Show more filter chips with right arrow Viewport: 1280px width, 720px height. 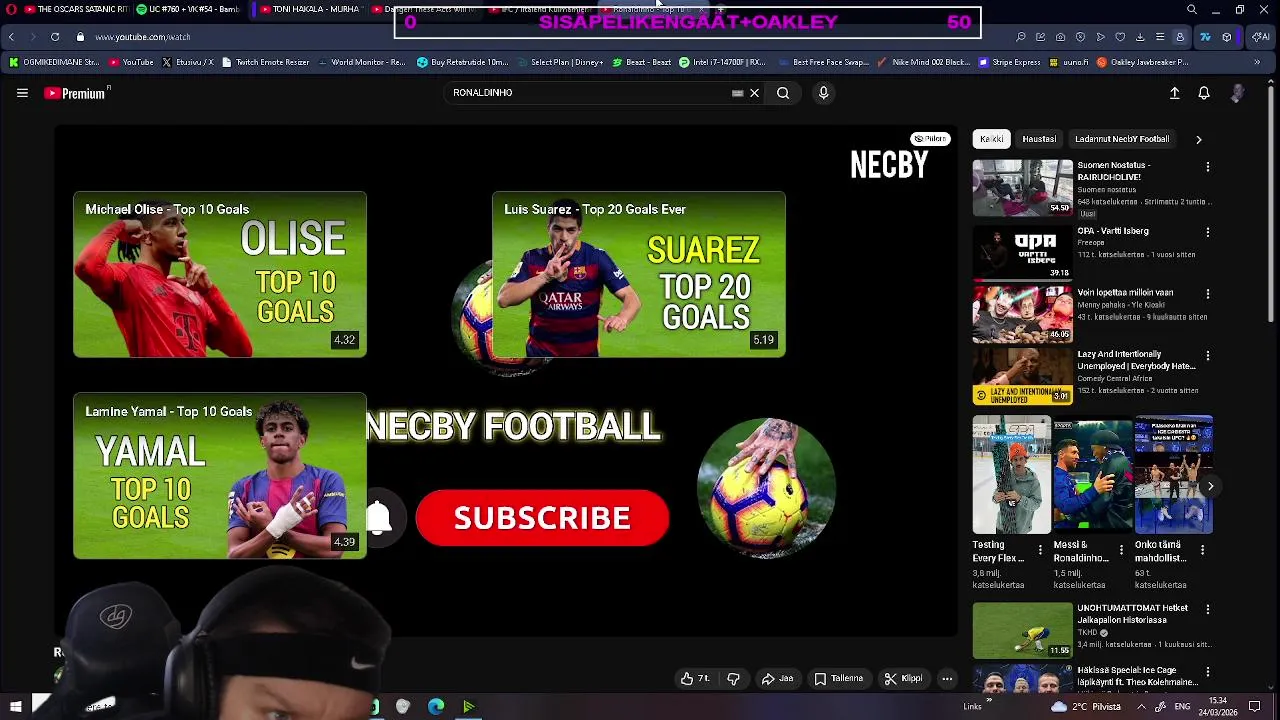tap(1199, 139)
